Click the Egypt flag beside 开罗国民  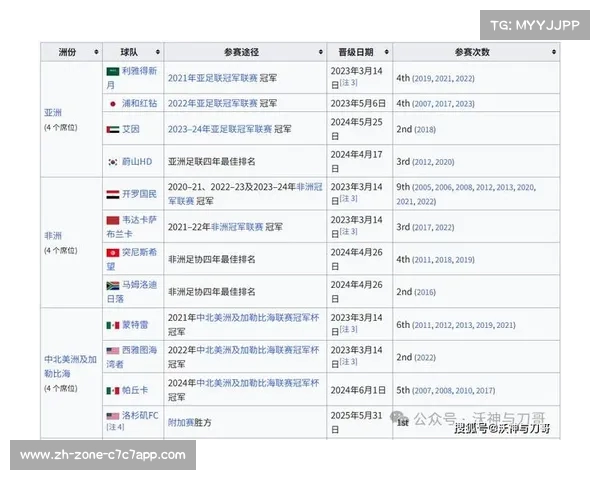click(x=113, y=194)
